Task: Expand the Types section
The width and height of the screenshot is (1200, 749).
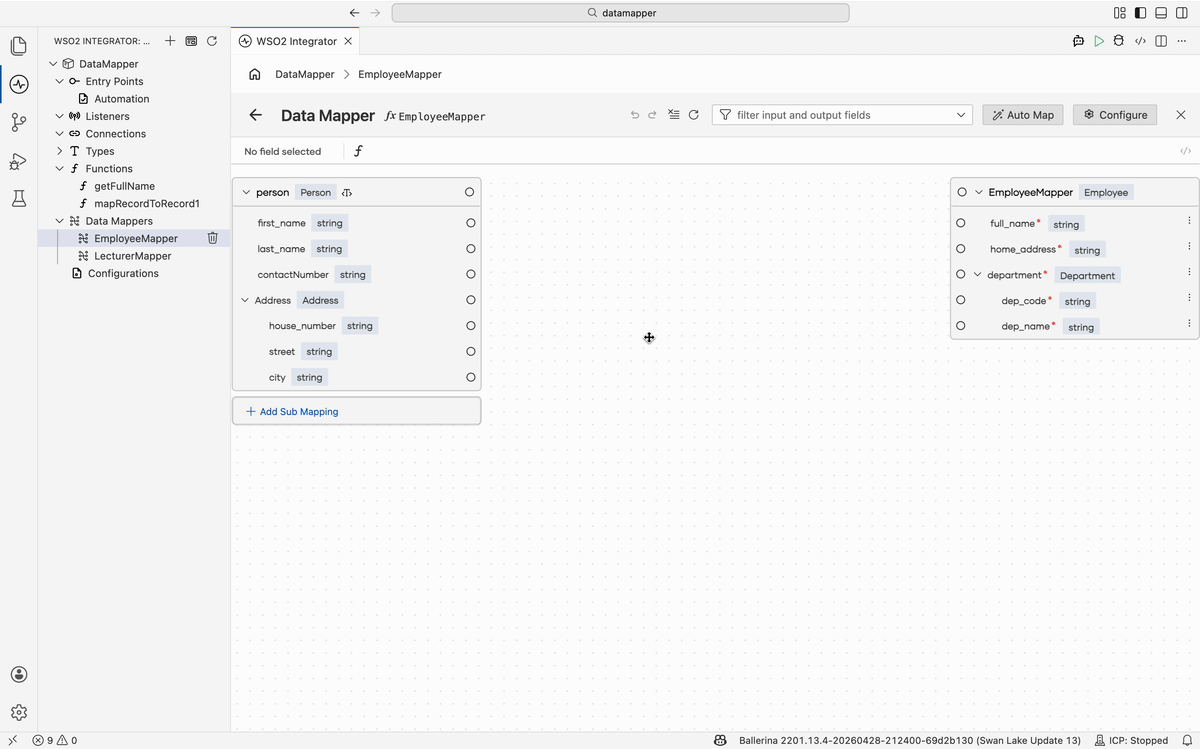Action: point(60,151)
